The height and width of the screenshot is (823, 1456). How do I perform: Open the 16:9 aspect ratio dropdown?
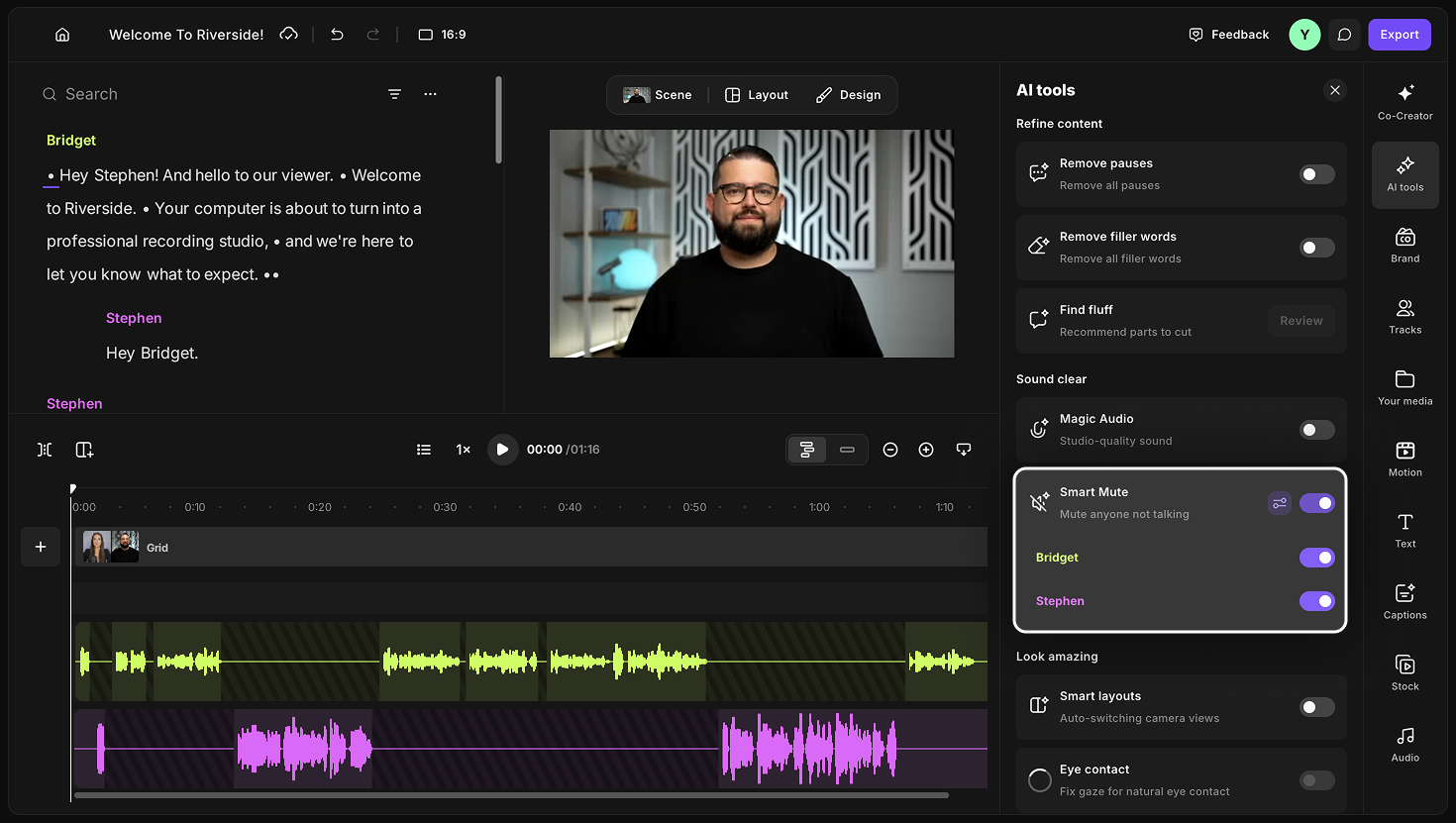click(x=442, y=35)
